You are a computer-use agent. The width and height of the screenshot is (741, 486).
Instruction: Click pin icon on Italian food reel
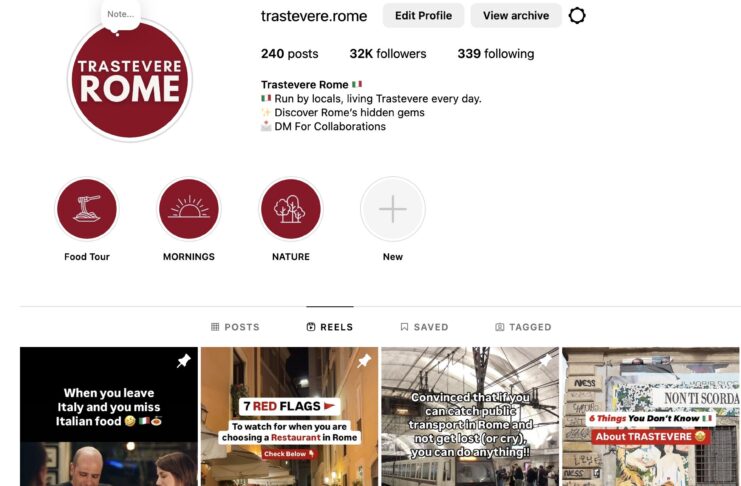[x=184, y=361]
